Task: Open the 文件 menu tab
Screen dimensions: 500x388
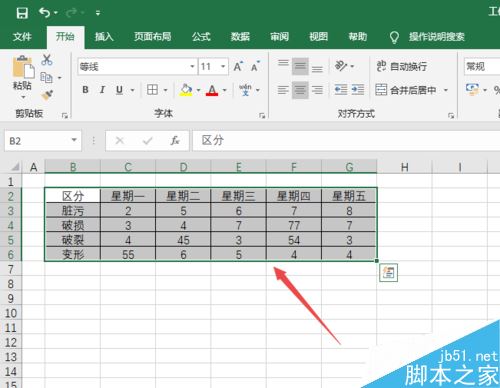Action: tap(22, 36)
